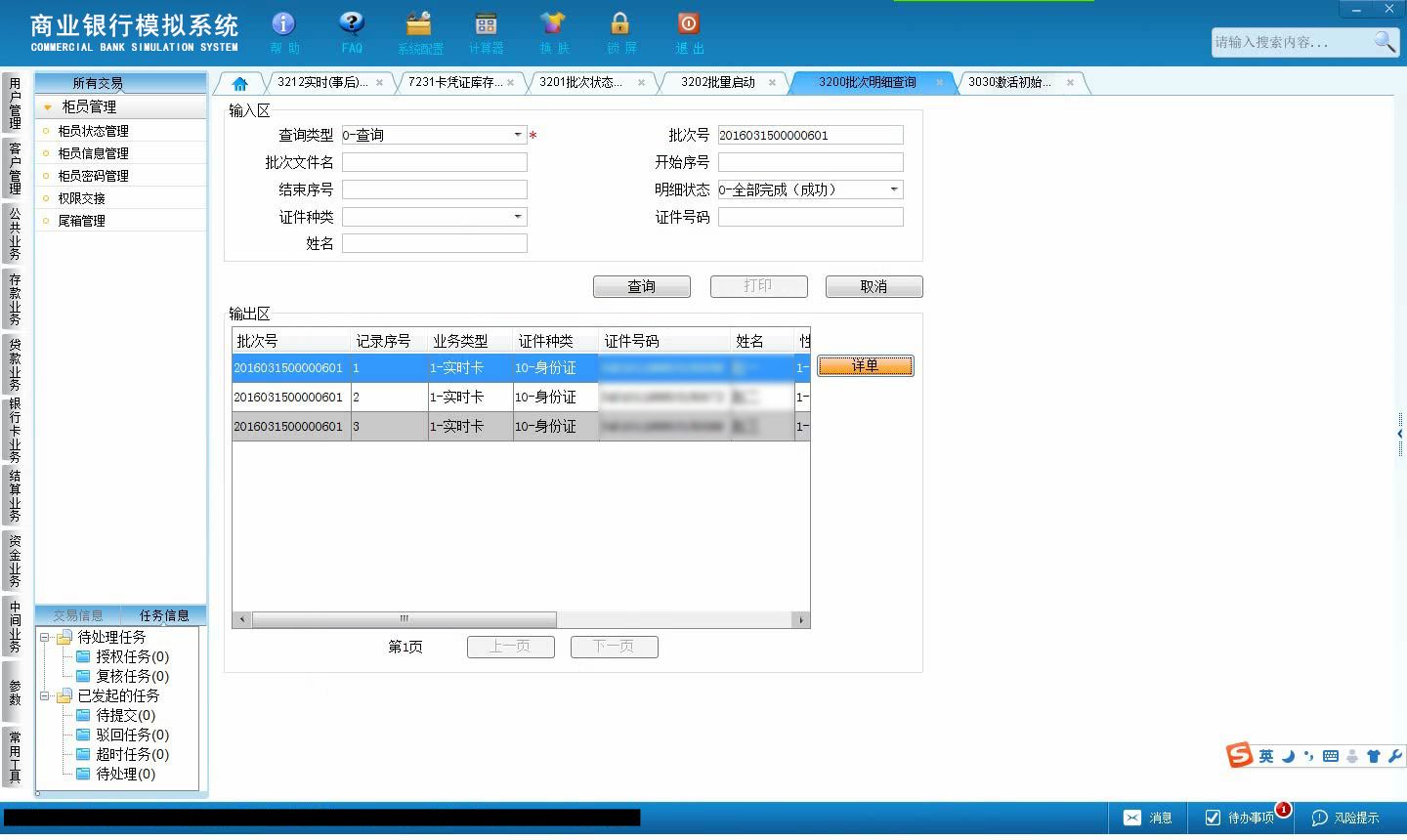The width and height of the screenshot is (1407, 840).
Task: Open Pending Items (待办事项) in status bar
Action: 1240,818
